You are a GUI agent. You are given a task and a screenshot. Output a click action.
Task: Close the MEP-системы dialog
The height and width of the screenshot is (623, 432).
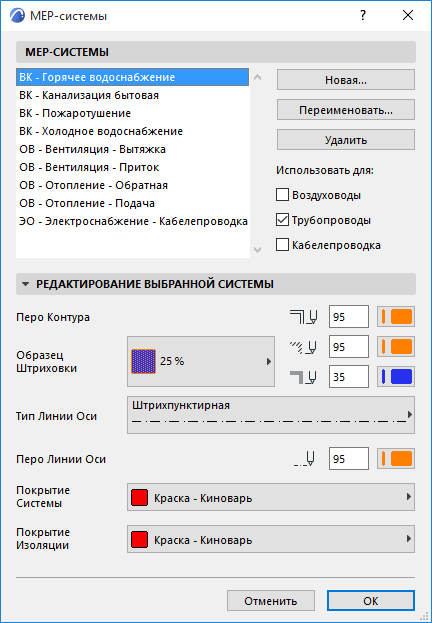pyautogui.click(x=408, y=15)
